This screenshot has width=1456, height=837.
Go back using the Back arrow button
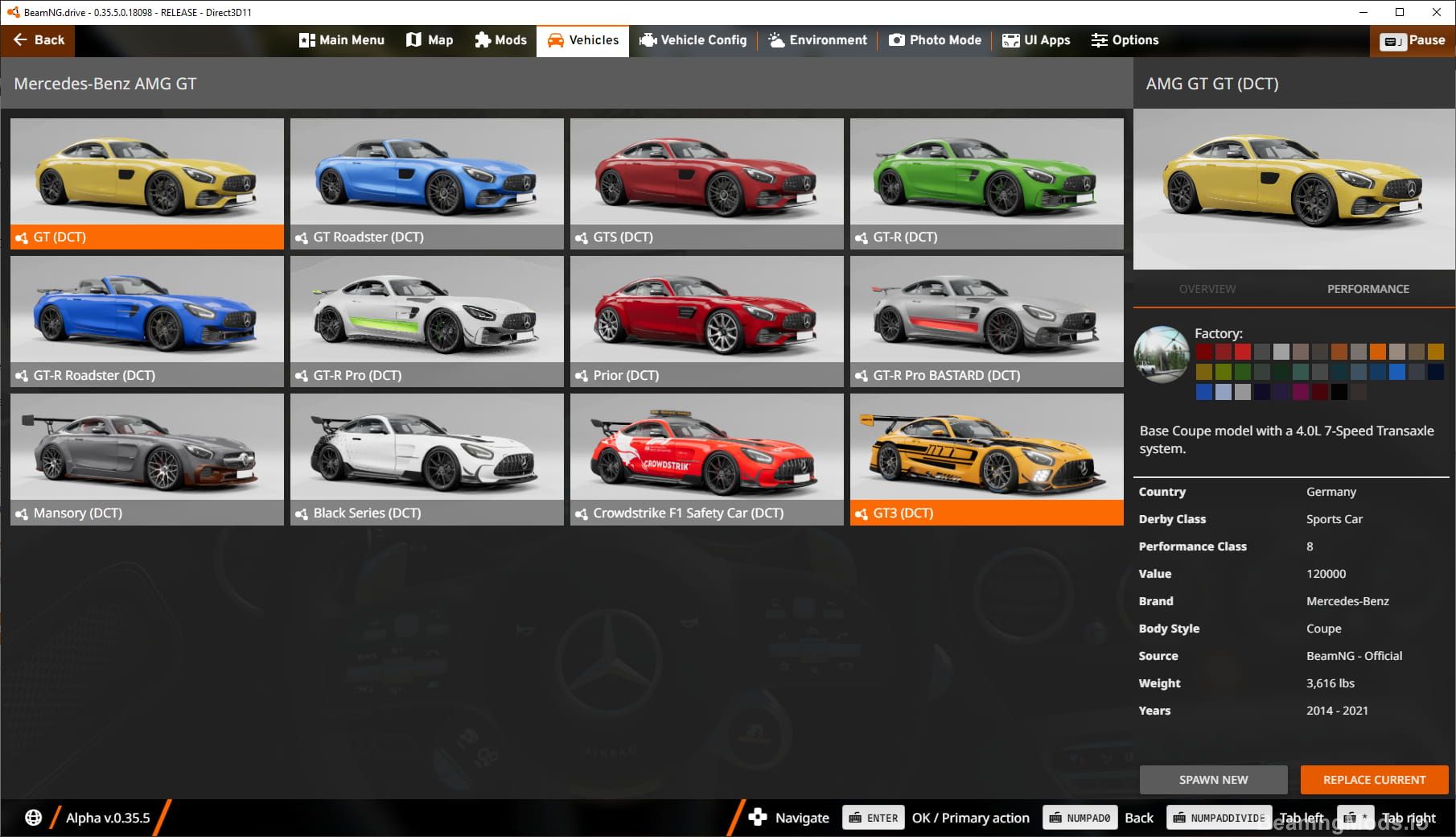pyautogui.click(x=38, y=40)
